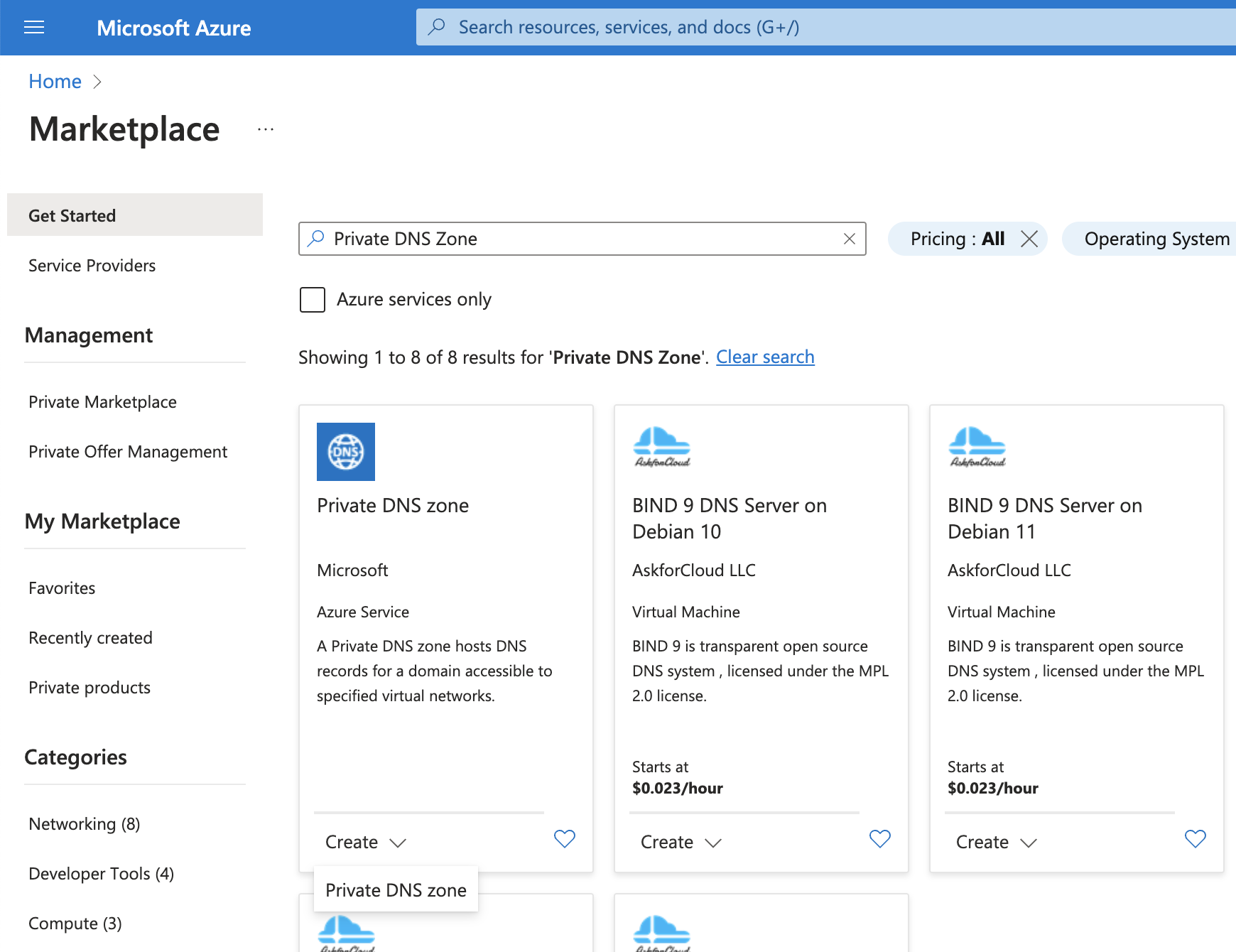Screen dimensions: 1236x952
Task: Expand Create dropdown on Private DNS zone card
Action: (x=366, y=842)
